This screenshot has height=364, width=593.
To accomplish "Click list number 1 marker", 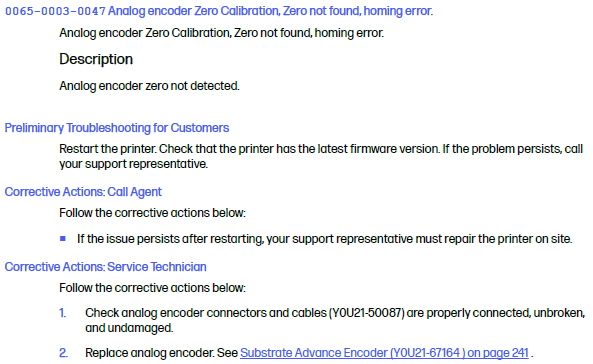I will click(63, 313).
